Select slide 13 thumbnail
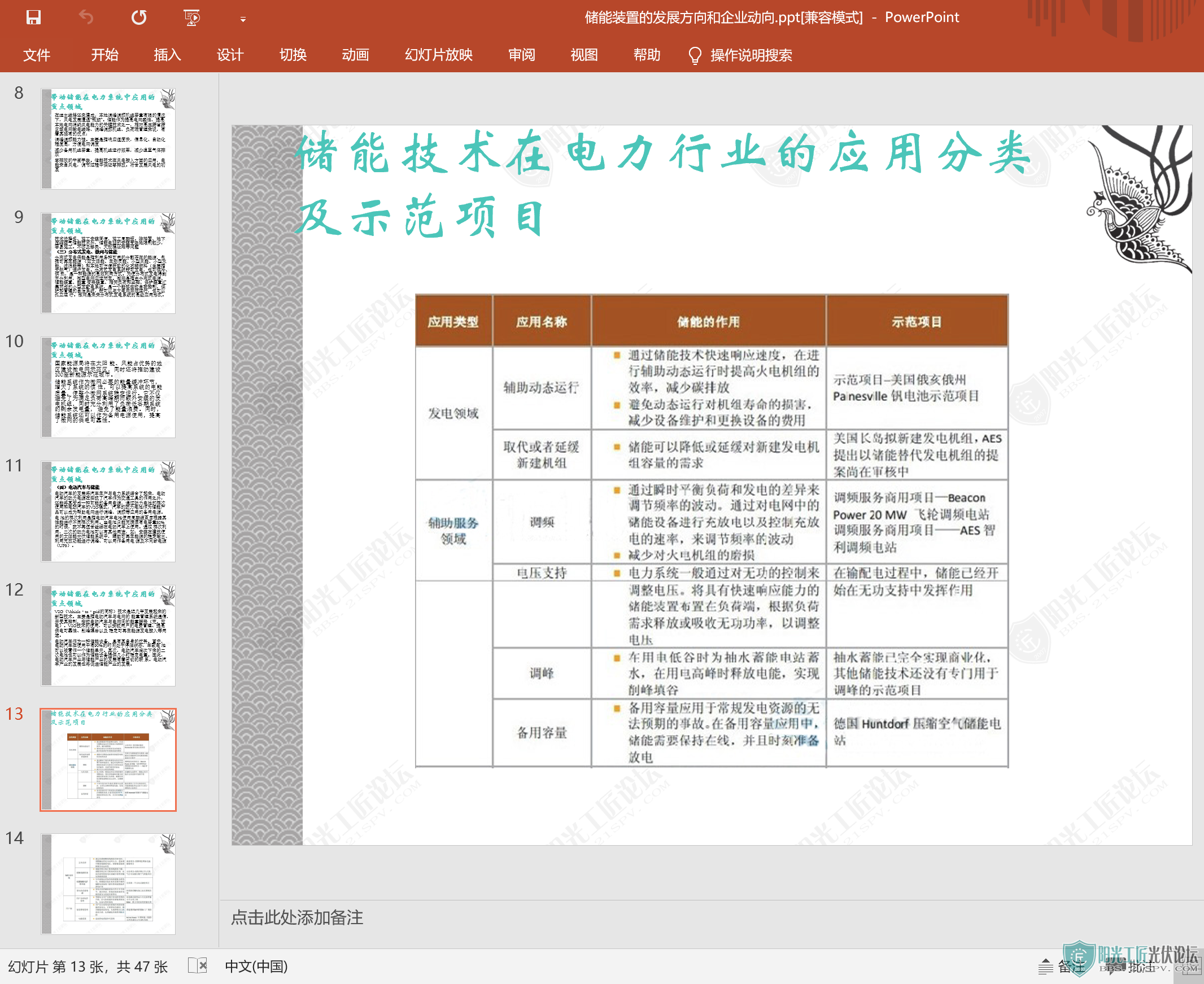Viewport: 1204px width, 984px height. [x=108, y=759]
